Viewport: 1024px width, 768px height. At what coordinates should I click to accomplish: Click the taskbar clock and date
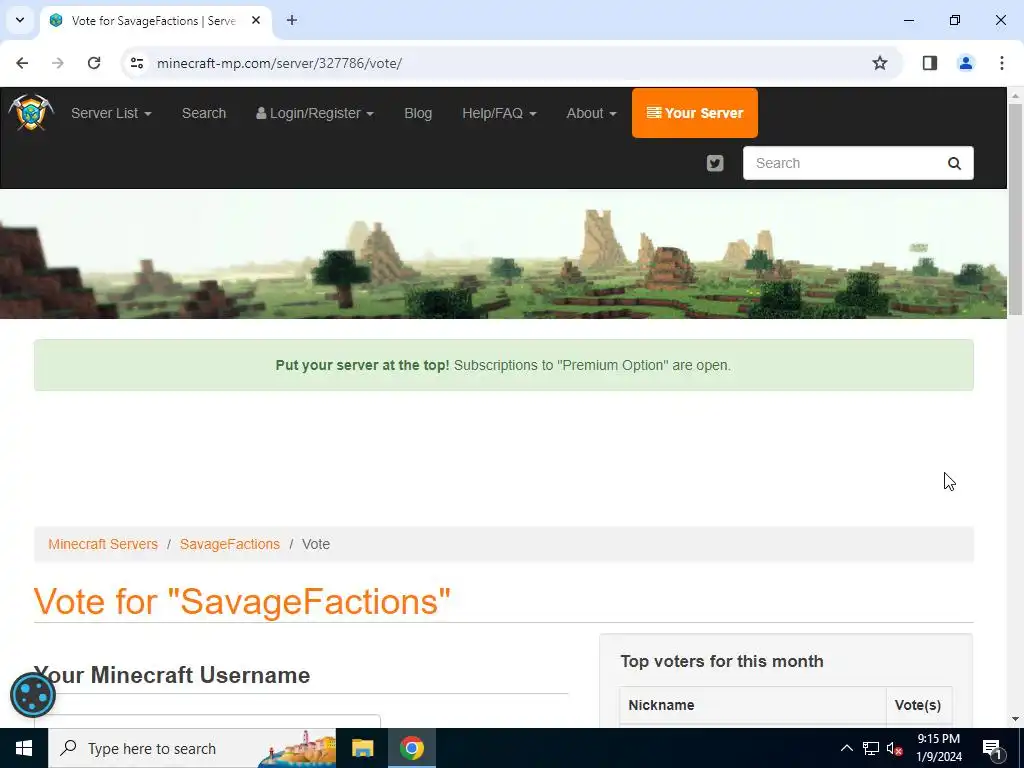pos(939,748)
